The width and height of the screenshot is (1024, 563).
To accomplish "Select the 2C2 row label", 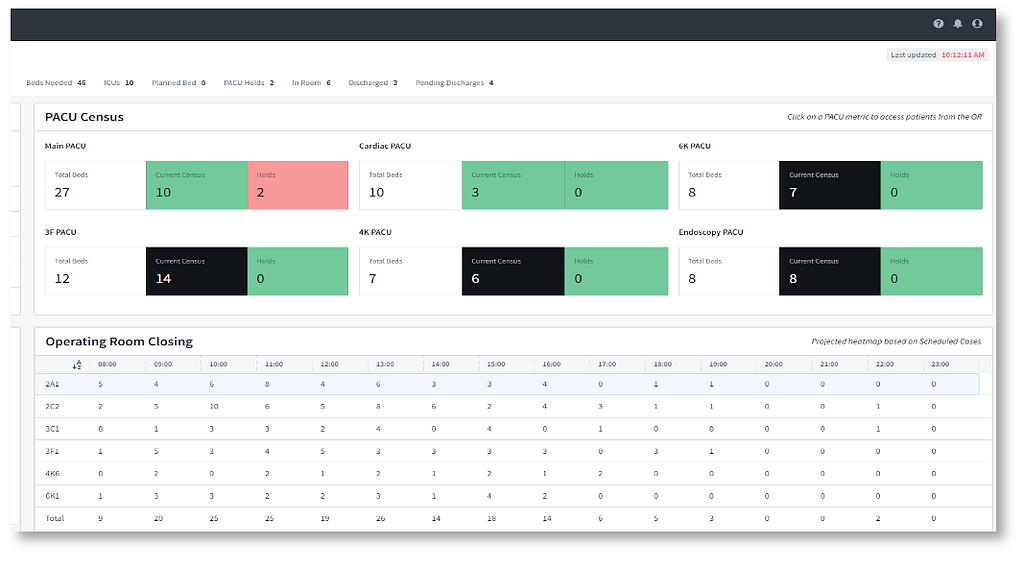I will pyautogui.click(x=52, y=406).
